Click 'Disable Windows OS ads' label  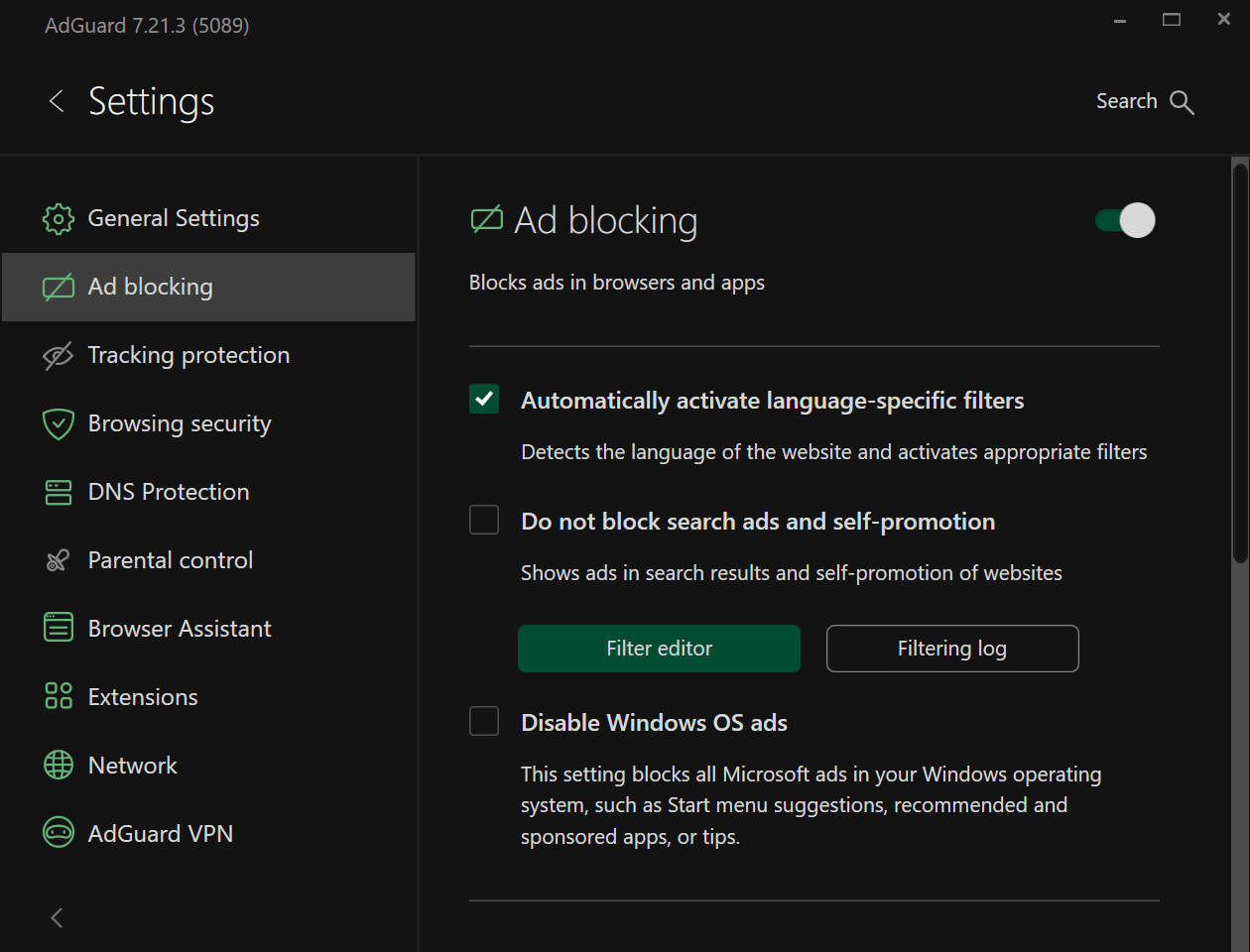(655, 723)
